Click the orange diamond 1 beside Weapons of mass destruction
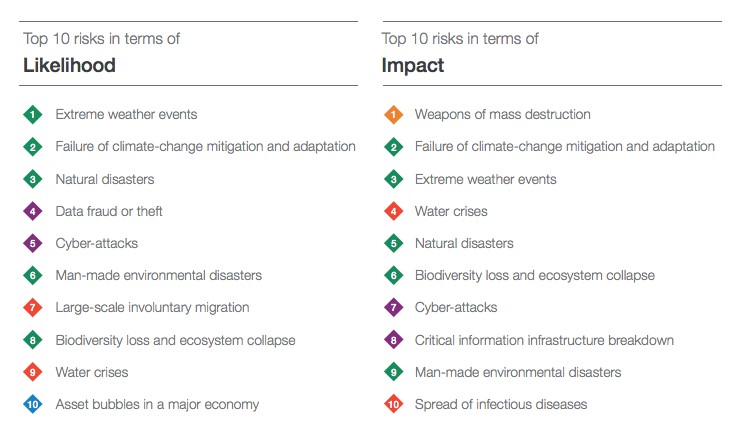Screen dimensions: 731x433 tap(393, 115)
